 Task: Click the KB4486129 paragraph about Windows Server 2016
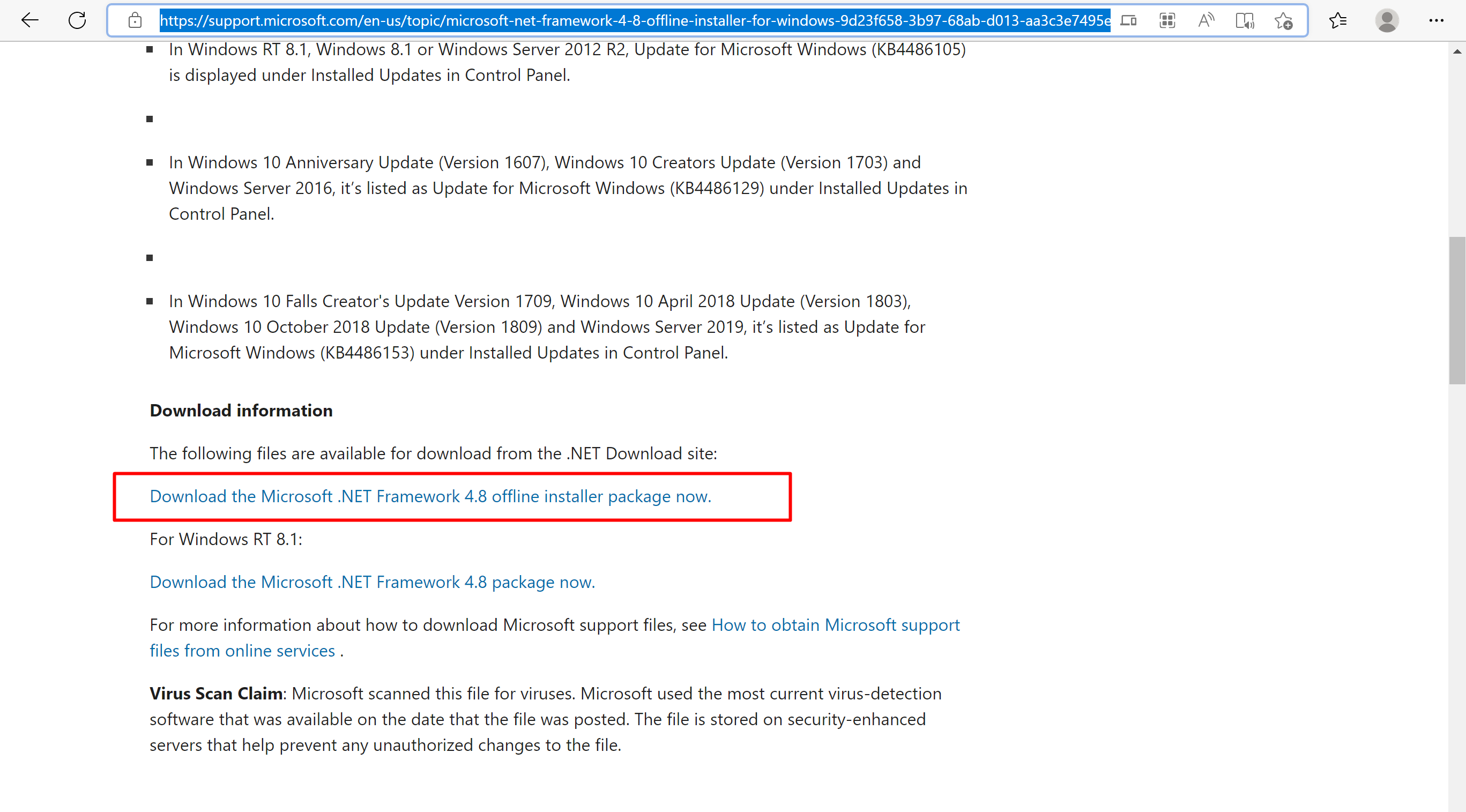[568, 188]
